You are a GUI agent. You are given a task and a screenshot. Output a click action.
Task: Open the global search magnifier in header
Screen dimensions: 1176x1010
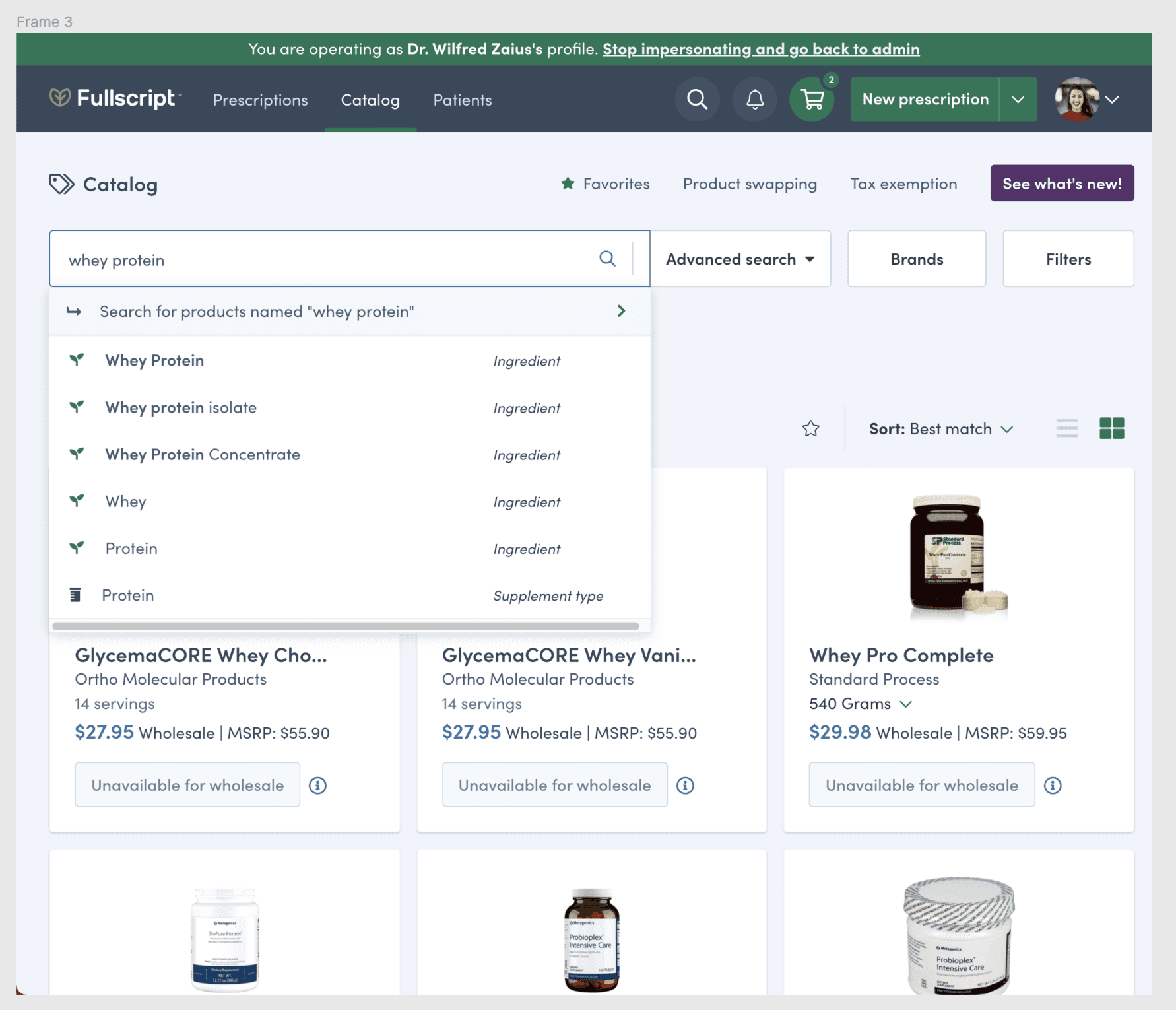coord(697,100)
